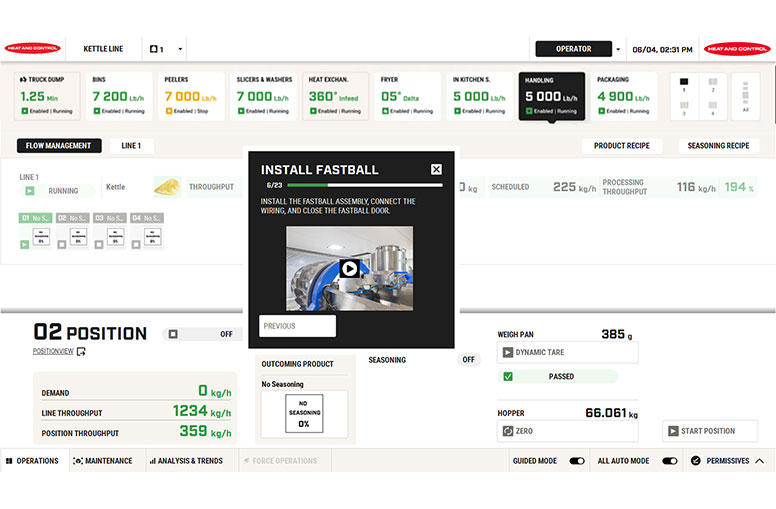Expand the Permissives panel chevron
This screenshot has width=776, height=509.
pos(759,460)
